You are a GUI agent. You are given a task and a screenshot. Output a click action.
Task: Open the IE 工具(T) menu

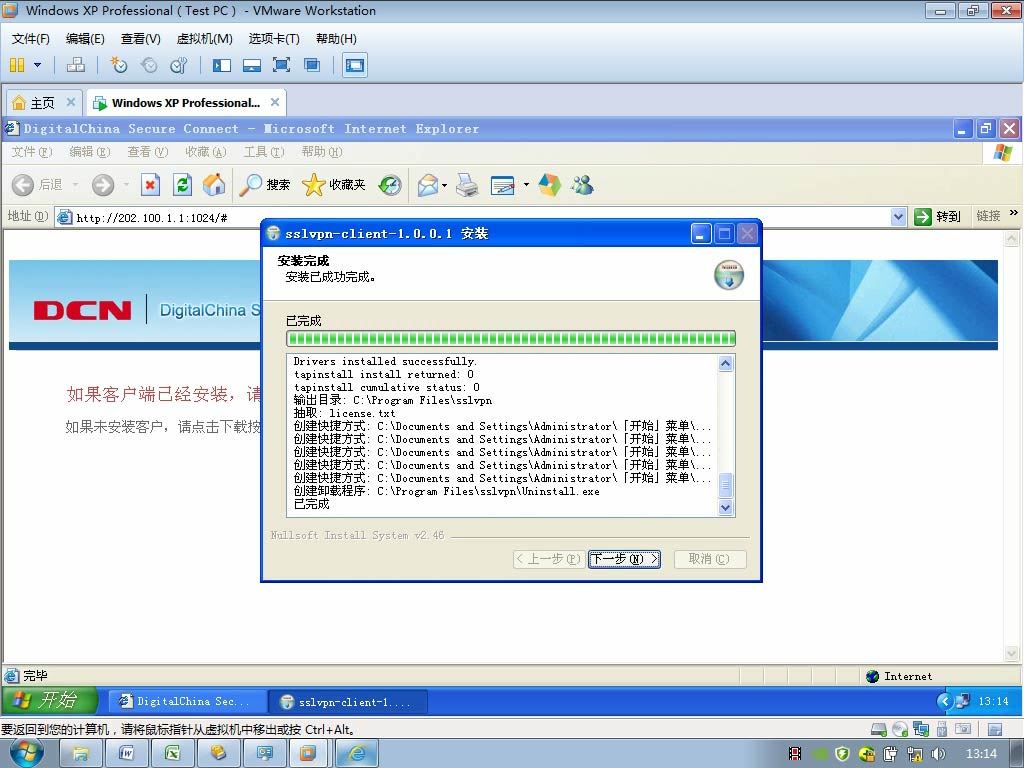[264, 152]
